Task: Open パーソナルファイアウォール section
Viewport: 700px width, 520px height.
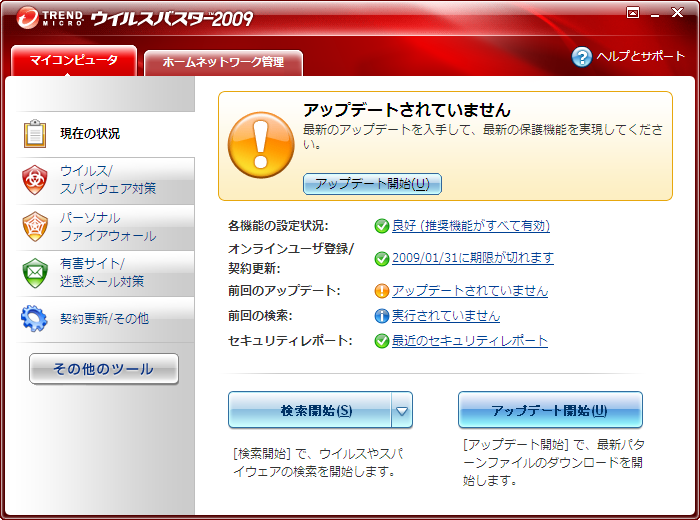Action: [105, 227]
